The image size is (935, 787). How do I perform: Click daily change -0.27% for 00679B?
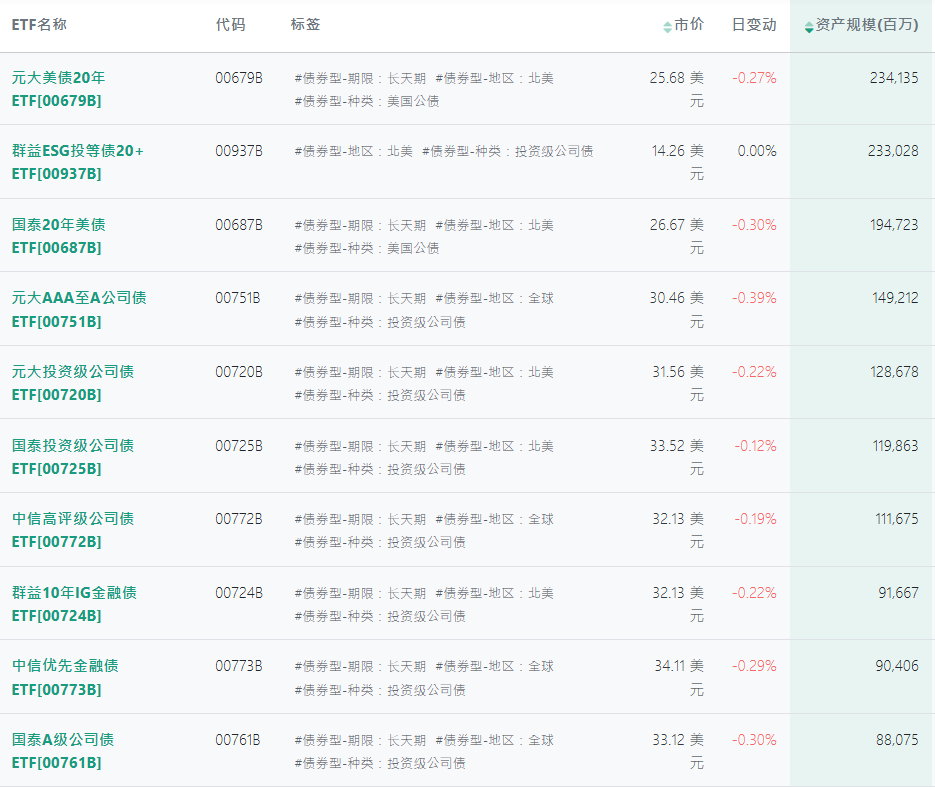[754, 78]
